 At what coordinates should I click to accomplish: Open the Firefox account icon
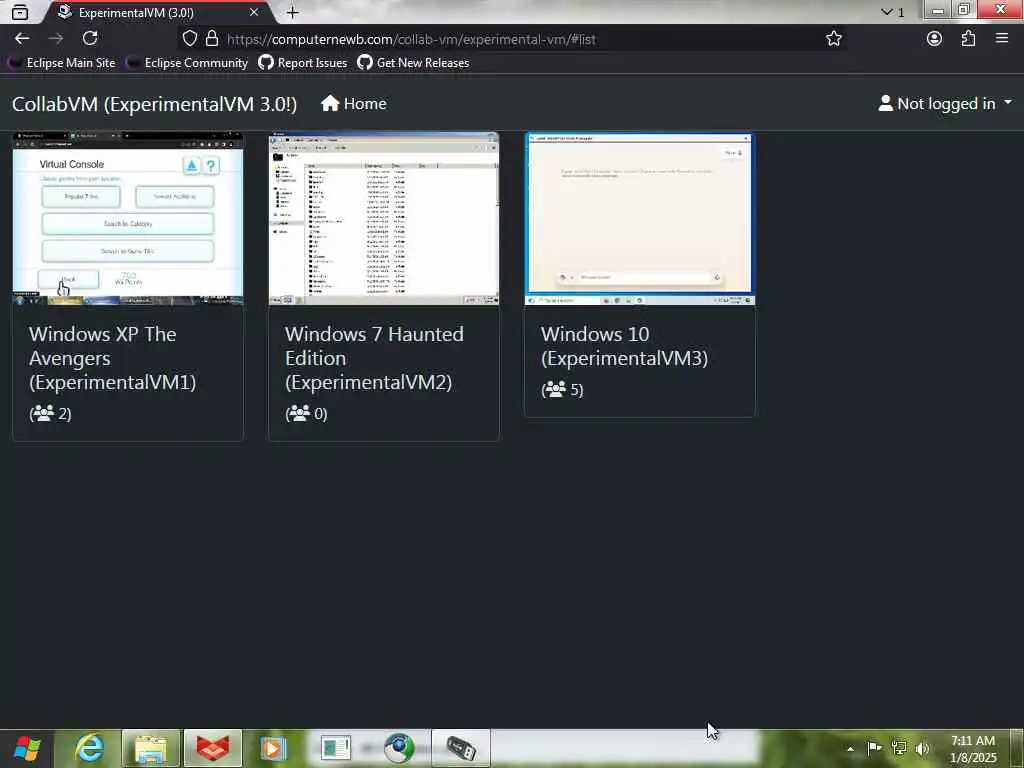pos(935,39)
